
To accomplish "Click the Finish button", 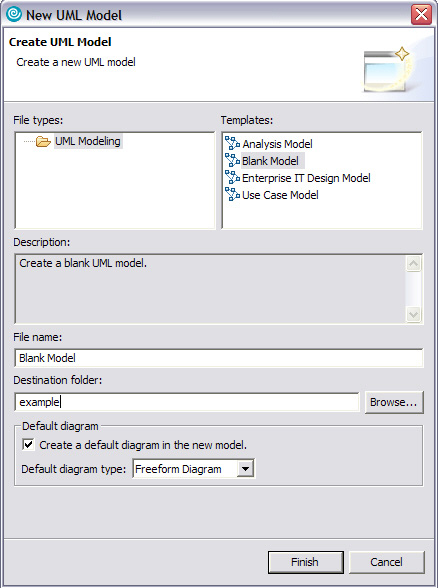I will point(306,562).
